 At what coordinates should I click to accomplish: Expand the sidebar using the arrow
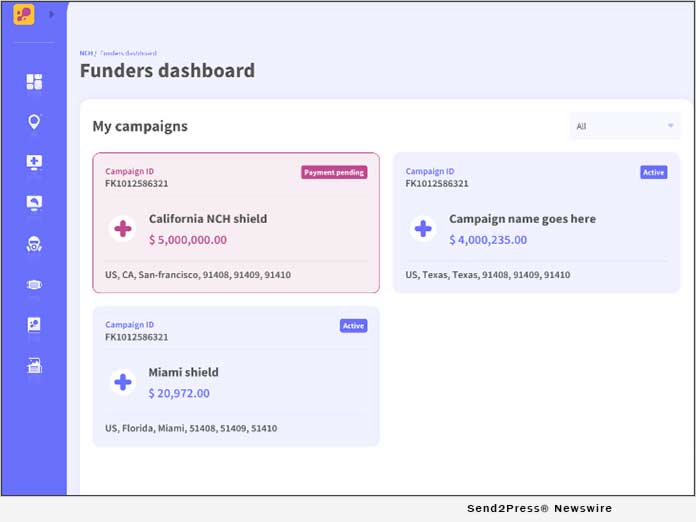tap(51, 14)
